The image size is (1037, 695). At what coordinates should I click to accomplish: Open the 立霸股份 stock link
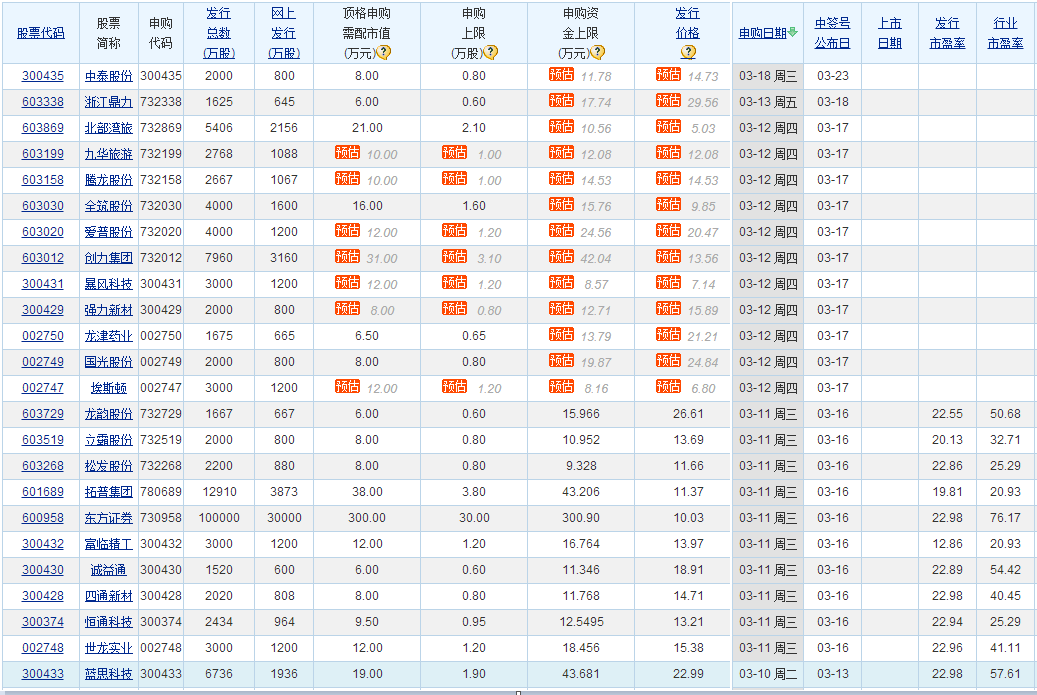tap(108, 440)
